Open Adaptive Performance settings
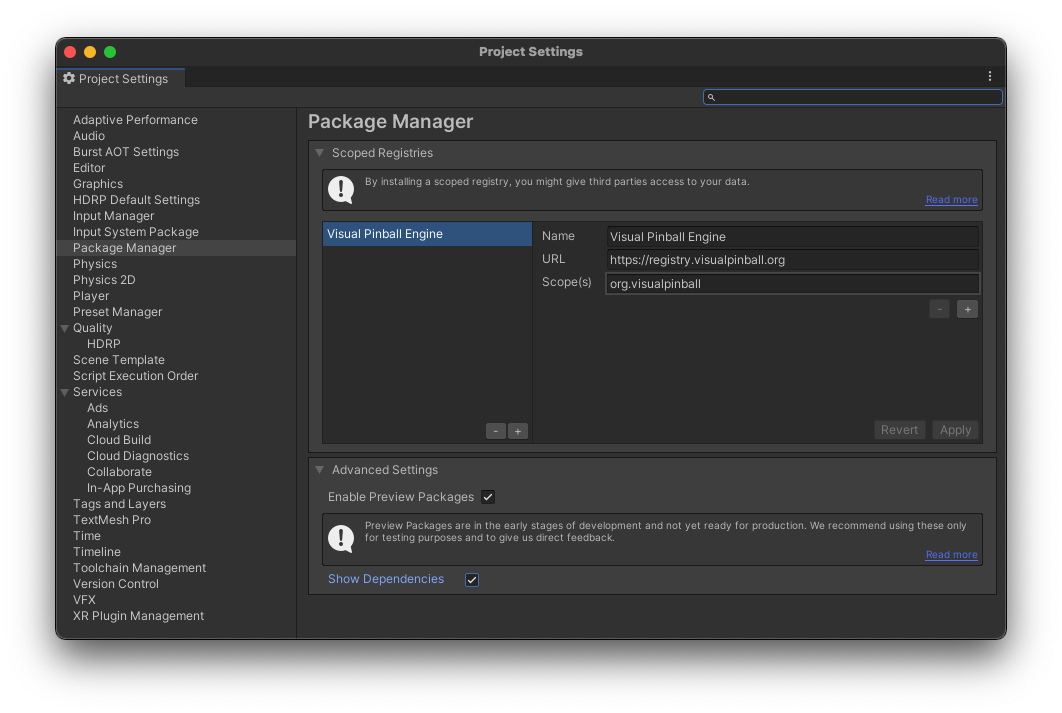This screenshot has height=713, width=1062. (135, 120)
